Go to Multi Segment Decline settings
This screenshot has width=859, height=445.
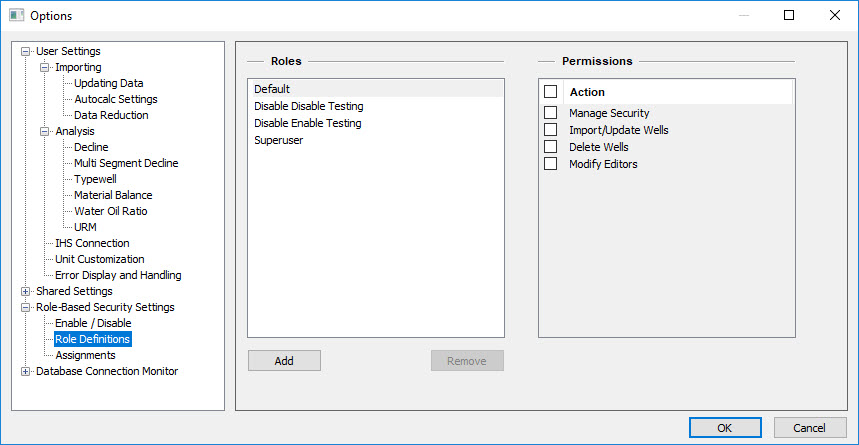point(126,163)
